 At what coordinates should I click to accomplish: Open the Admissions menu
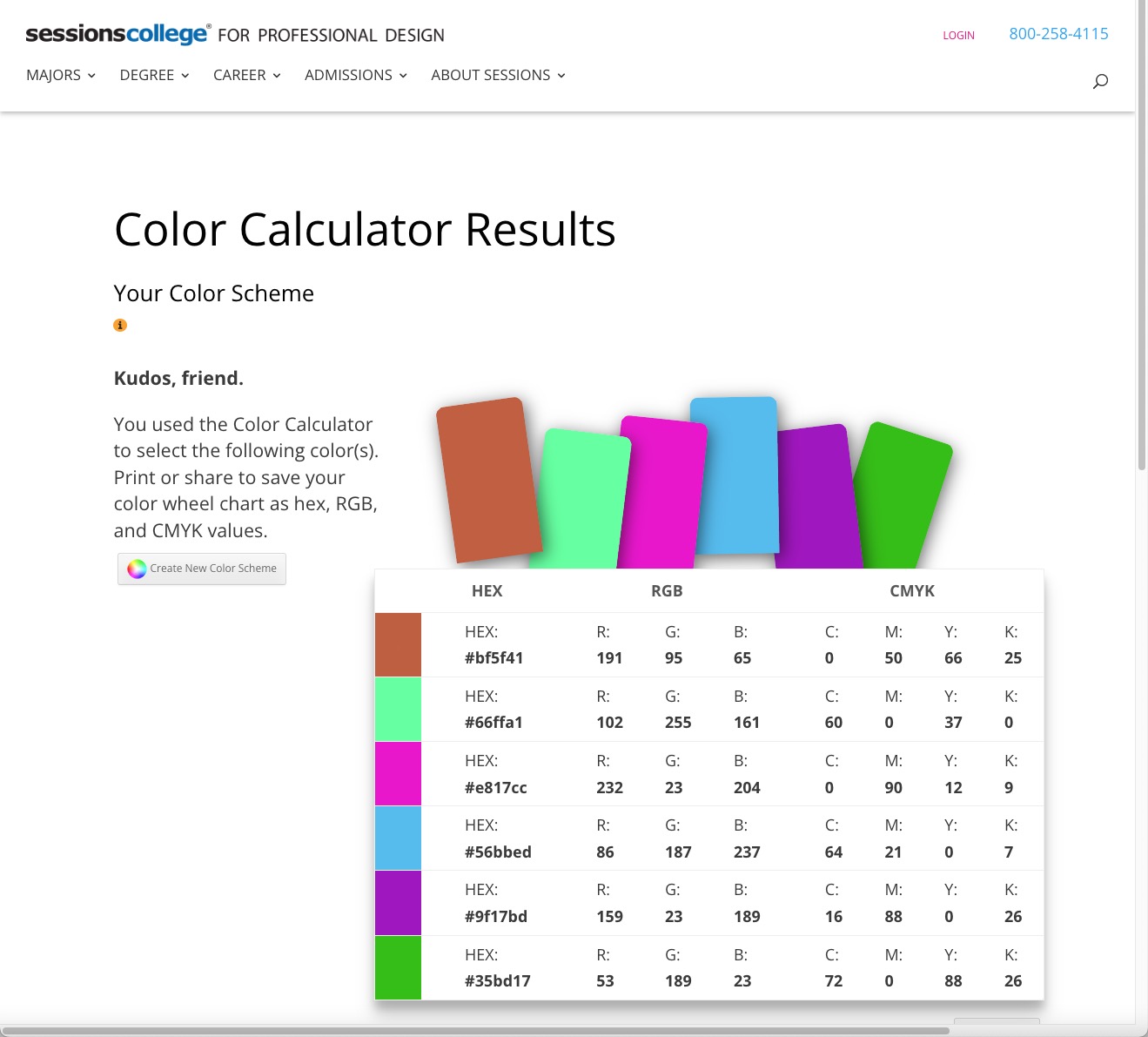click(355, 76)
